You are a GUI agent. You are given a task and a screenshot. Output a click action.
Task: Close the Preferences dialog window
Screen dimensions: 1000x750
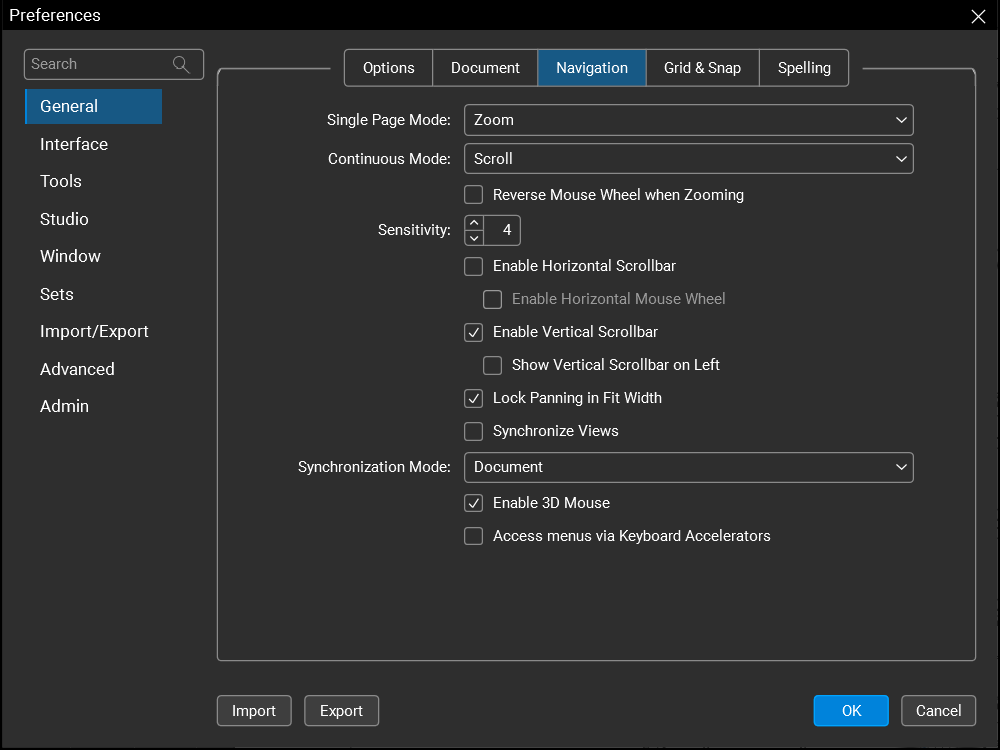pyautogui.click(x=978, y=16)
